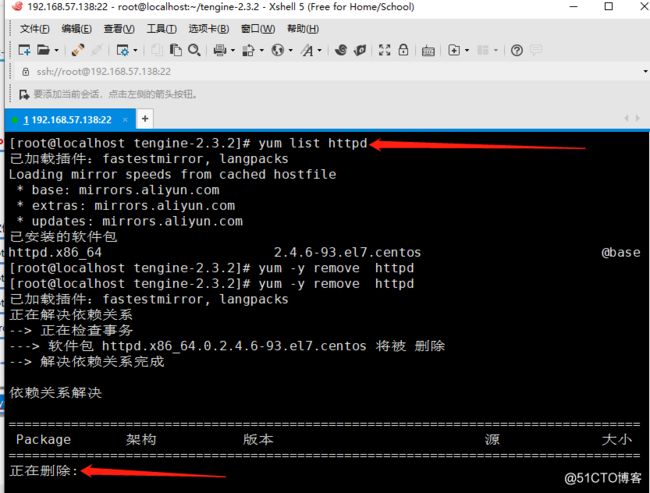
Task: Click the '@base' repository text
Action: click(621, 253)
